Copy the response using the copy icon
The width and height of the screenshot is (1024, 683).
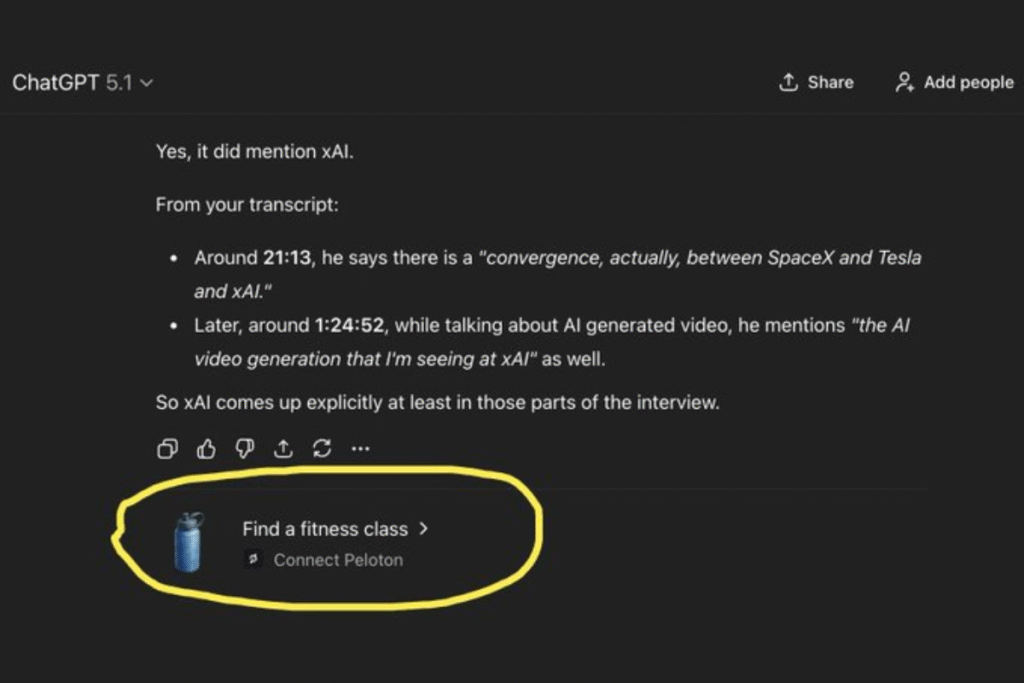[x=167, y=449]
